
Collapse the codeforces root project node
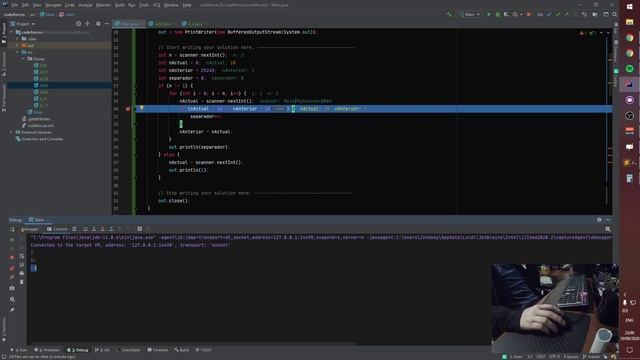click(12, 32)
